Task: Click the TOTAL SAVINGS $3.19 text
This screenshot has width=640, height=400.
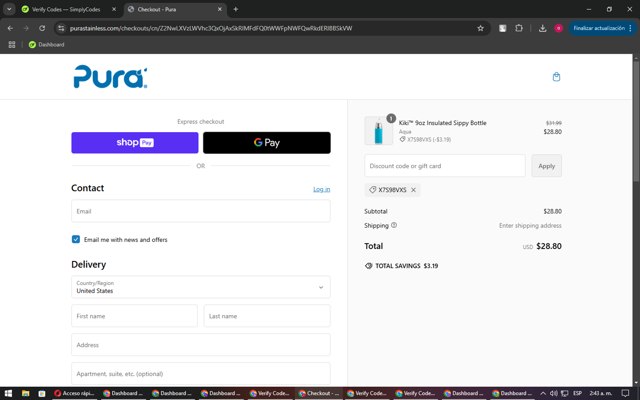Action: coord(407,266)
